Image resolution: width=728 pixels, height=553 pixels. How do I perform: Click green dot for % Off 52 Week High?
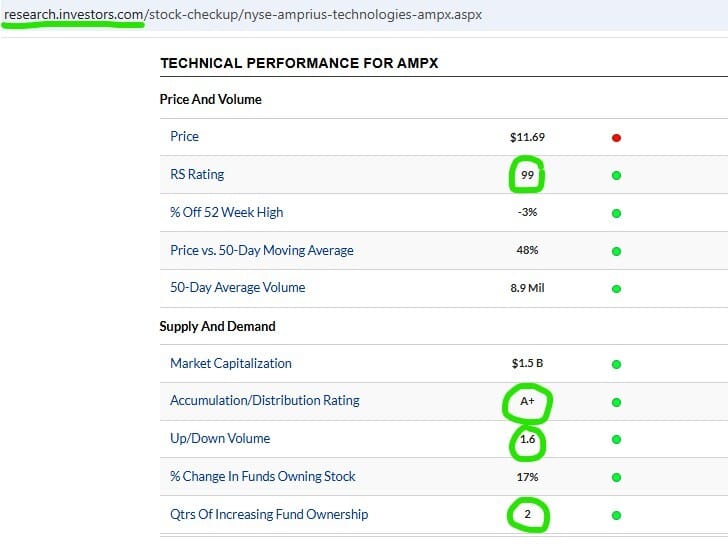click(616, 213)
